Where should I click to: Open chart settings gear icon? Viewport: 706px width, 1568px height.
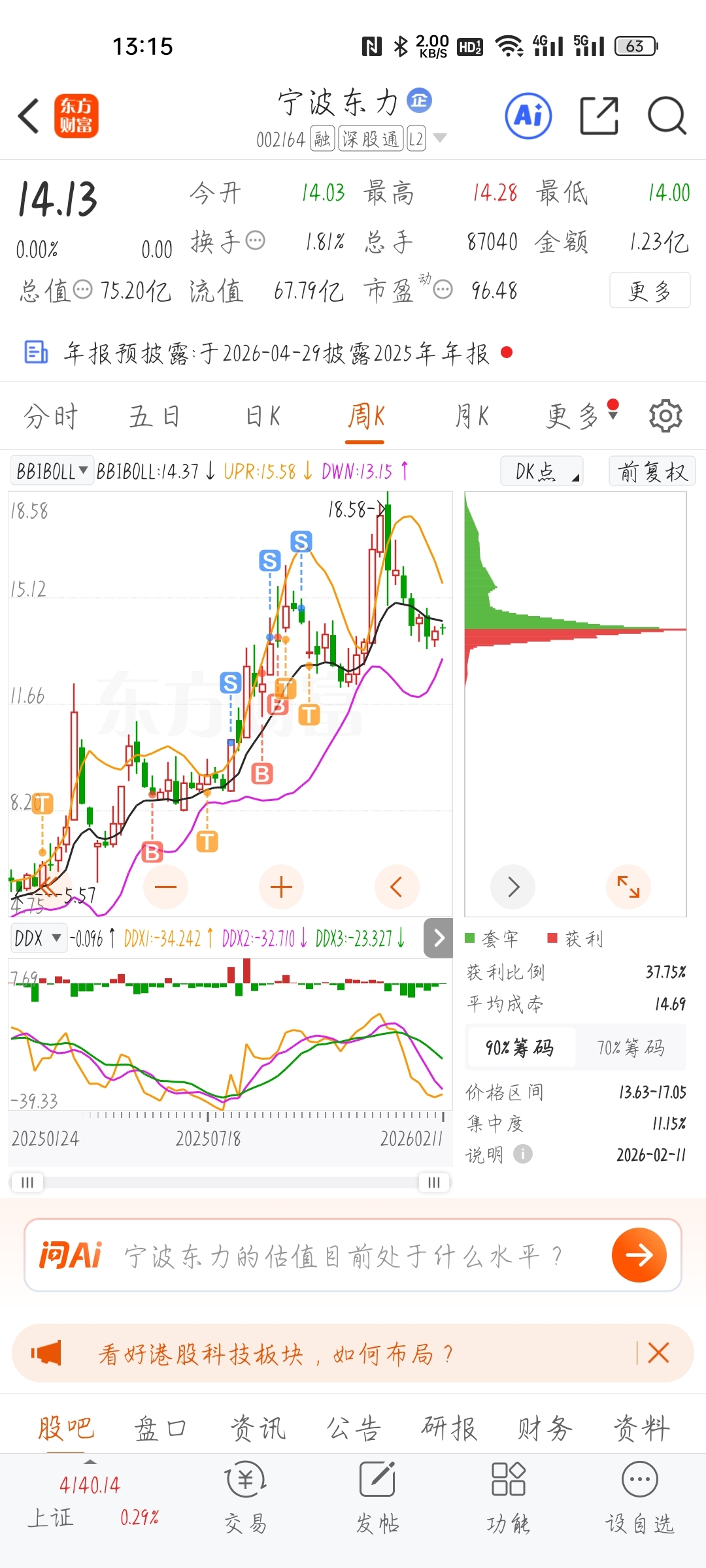[665, 416]
